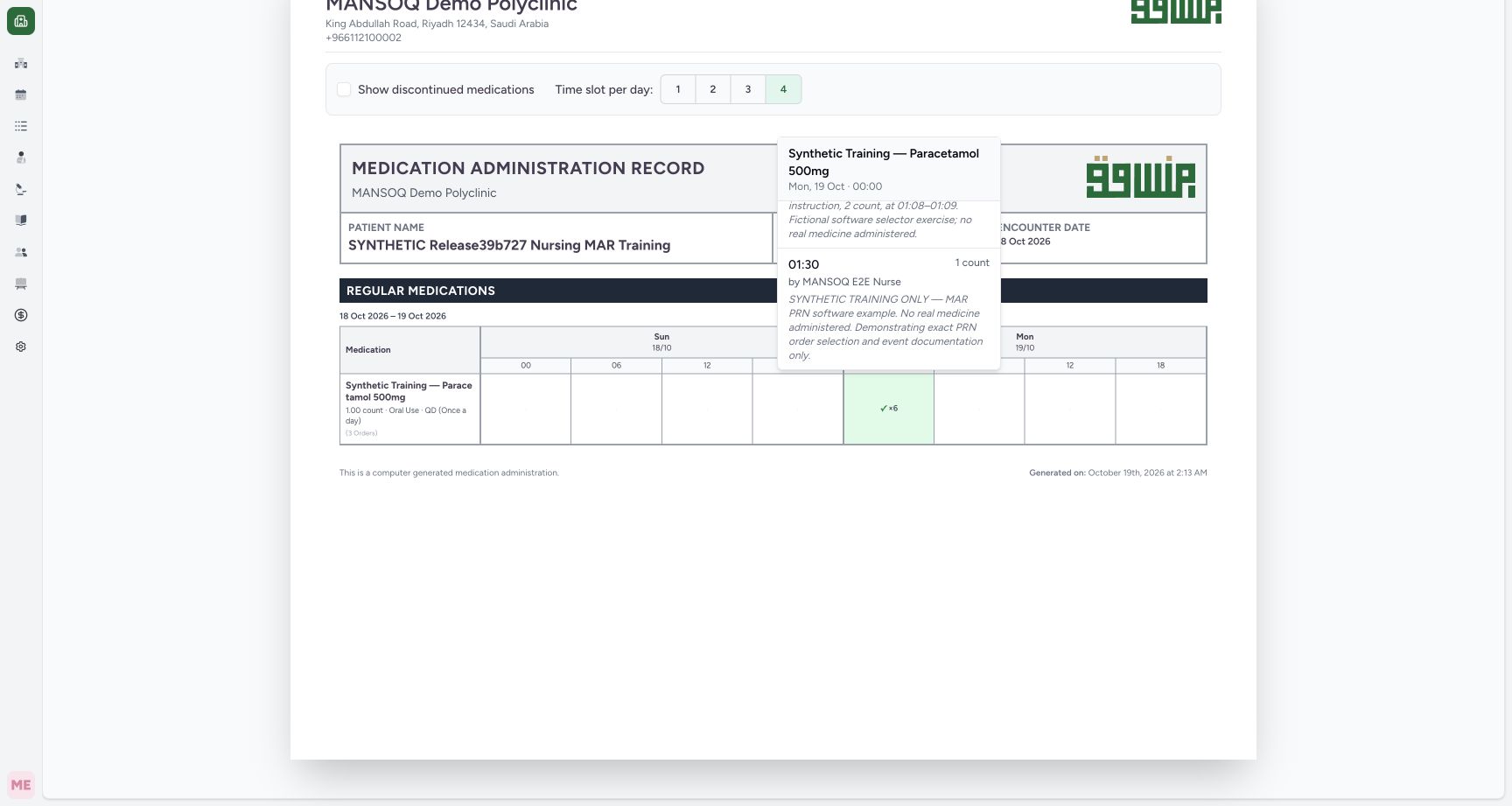Image resolution: width=1512 pixels, height=806 pixels.
Task: Select time slot per day 4
Action: pos(783,89)
